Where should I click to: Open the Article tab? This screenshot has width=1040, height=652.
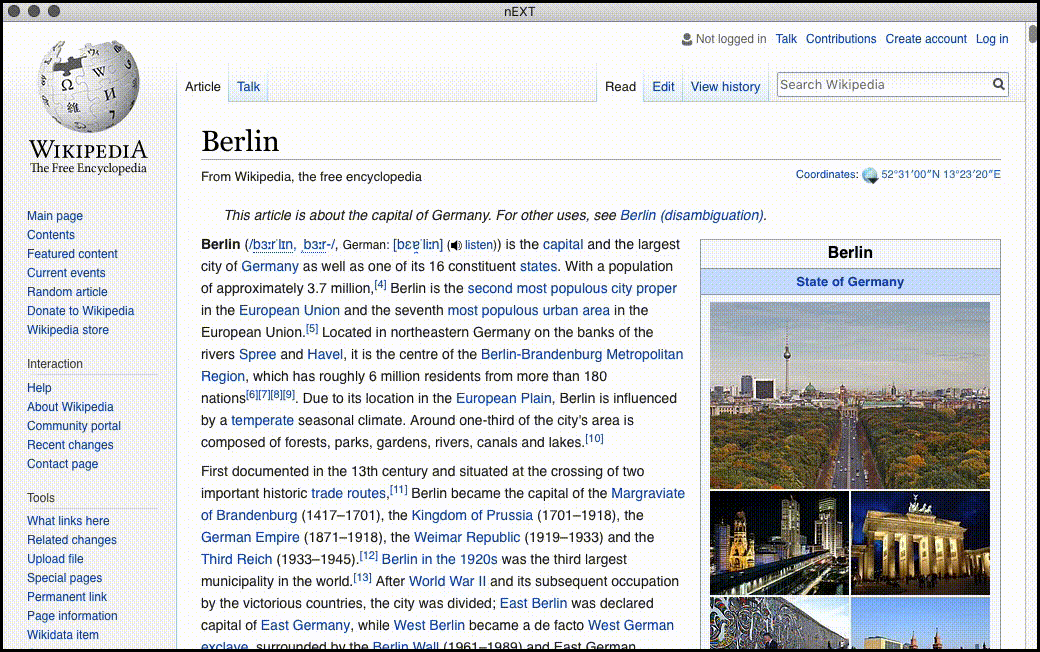pos(202,87)
